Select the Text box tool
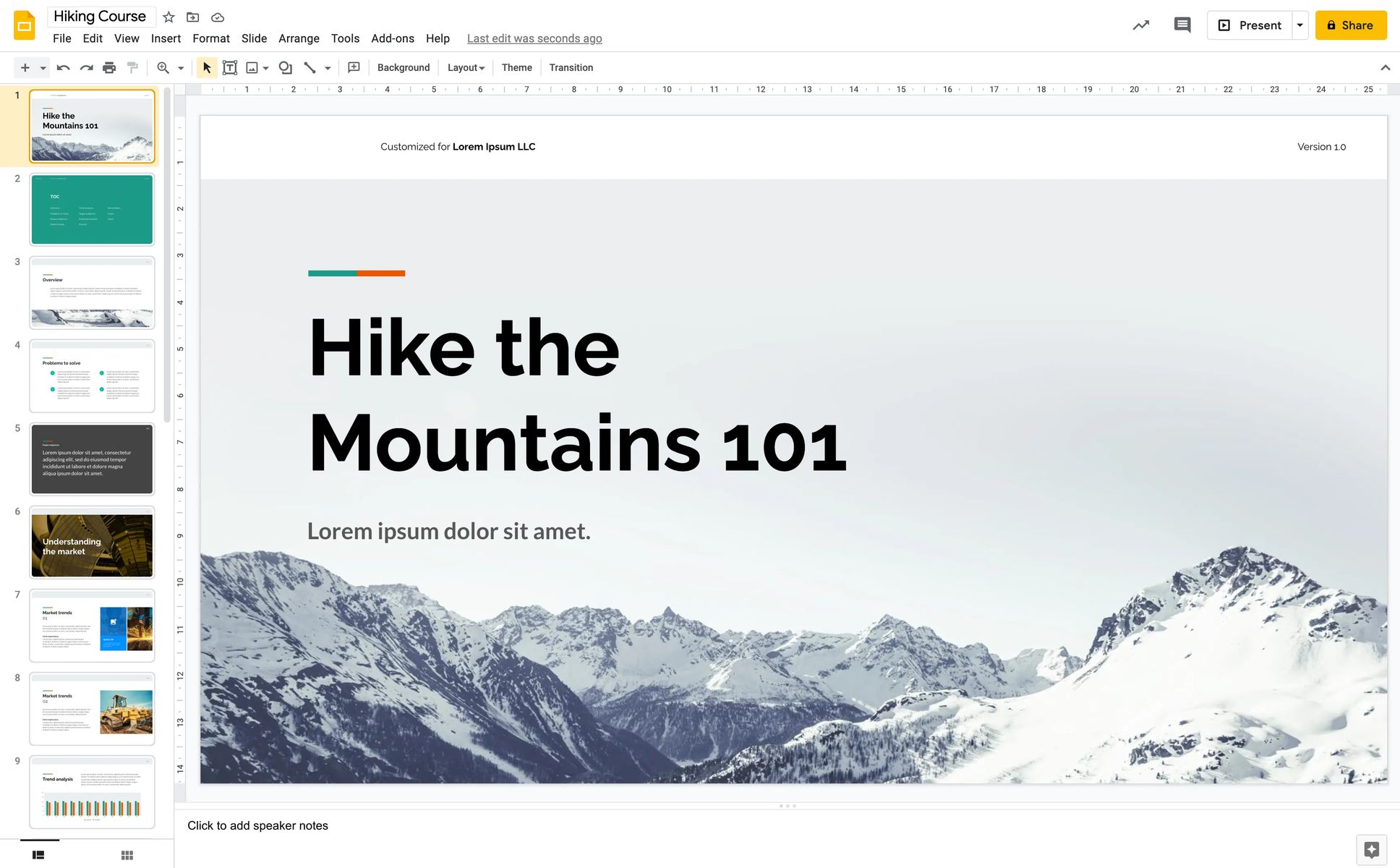1400x868 pixels. (x=230, y=67)
